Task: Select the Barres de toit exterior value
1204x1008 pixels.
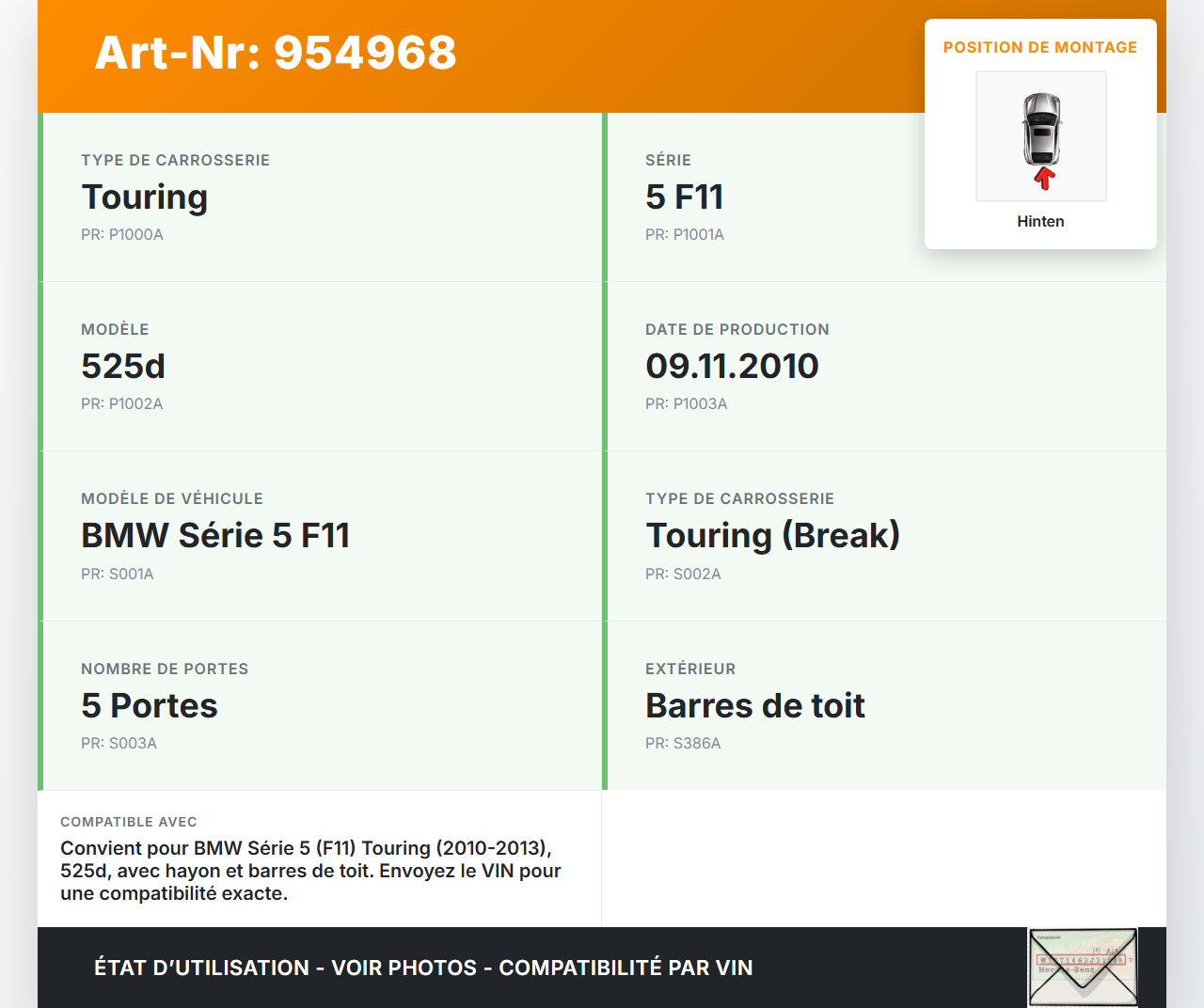Action: pos(754,705)
